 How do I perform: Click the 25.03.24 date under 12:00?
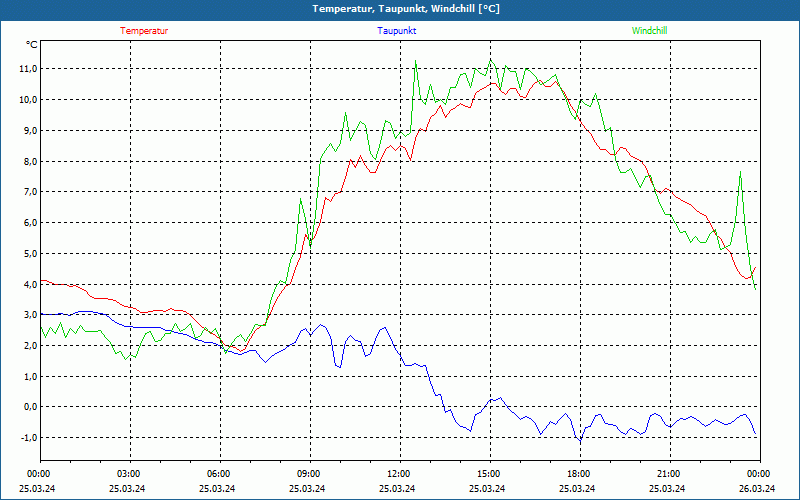click(397, 488)
